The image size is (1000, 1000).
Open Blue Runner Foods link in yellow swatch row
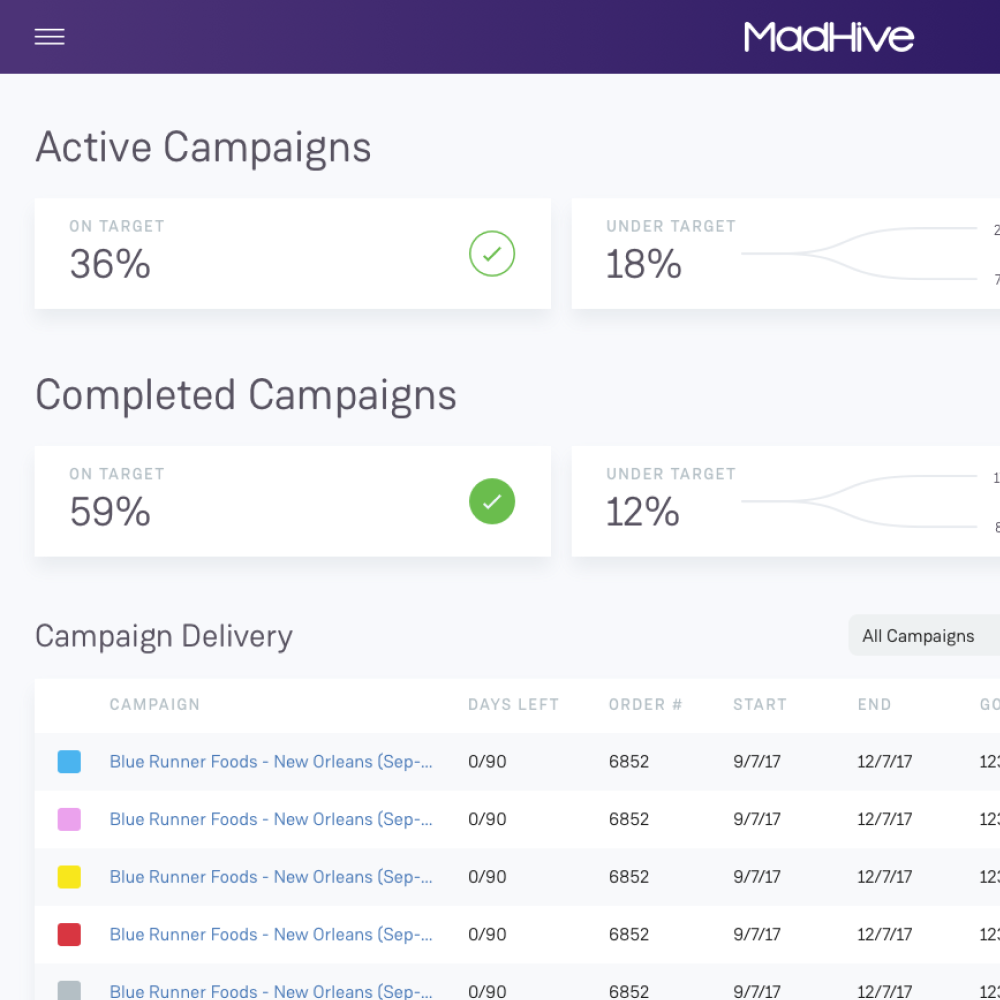[x=270, y=877]
